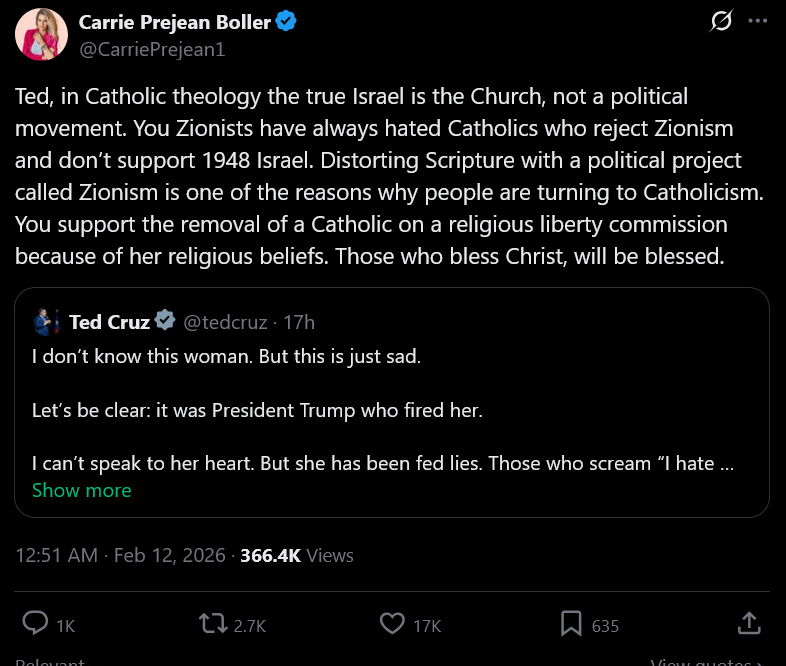Image resolution: width=786 pixels, height=666 pixels.
Task: Click the Ted Cruz name in quote
Action: (109, 321)
